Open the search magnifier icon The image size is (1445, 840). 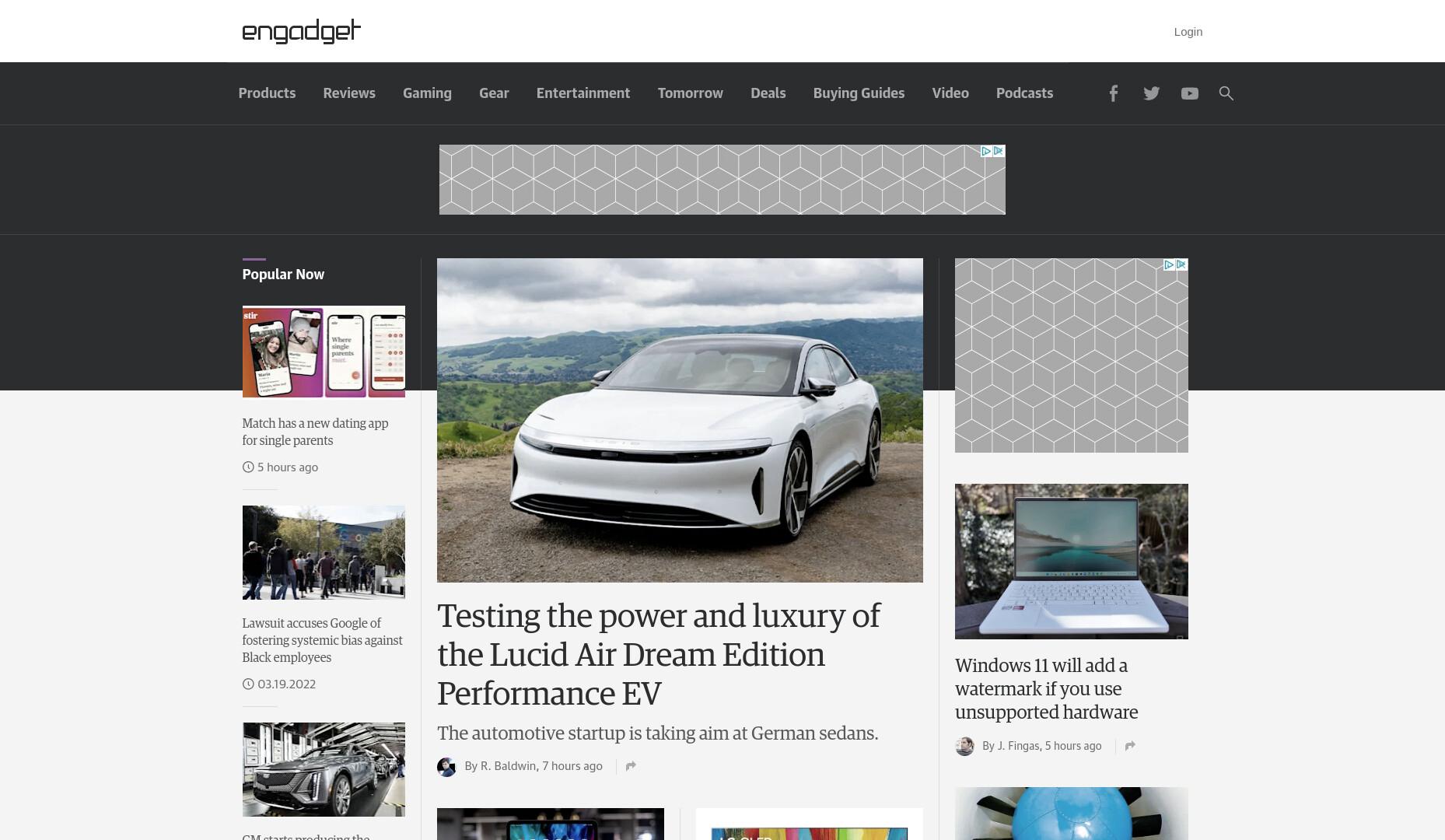click(x=1226, y=93)
